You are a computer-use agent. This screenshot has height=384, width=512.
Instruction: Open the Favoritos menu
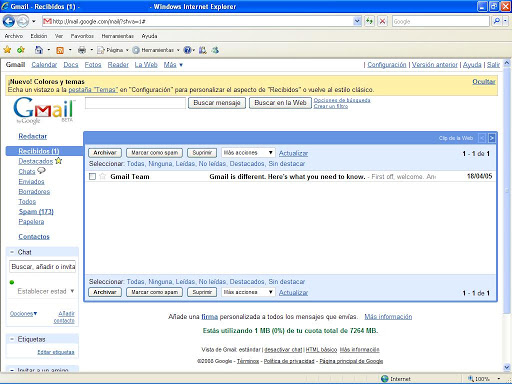coord(82,36)
